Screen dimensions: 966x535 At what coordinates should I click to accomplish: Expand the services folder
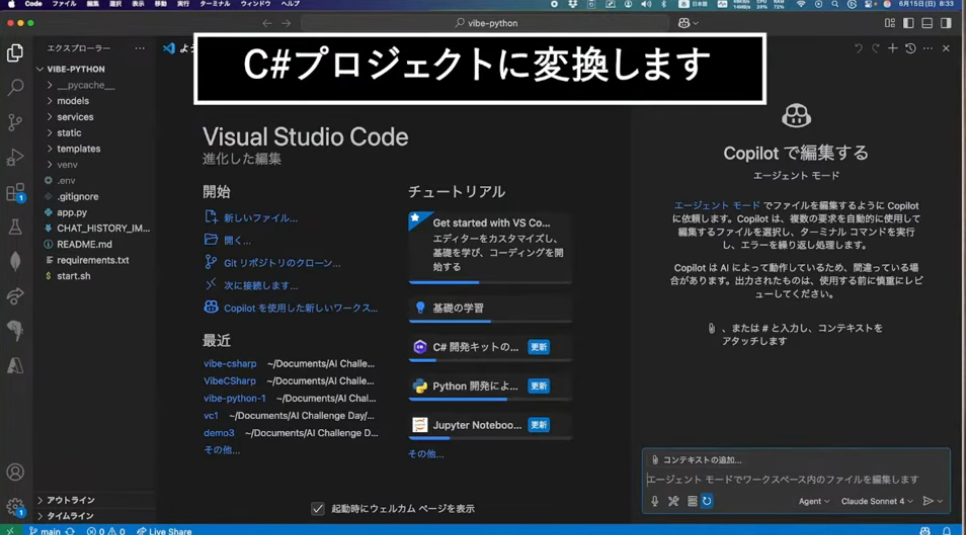coord(75,116)
